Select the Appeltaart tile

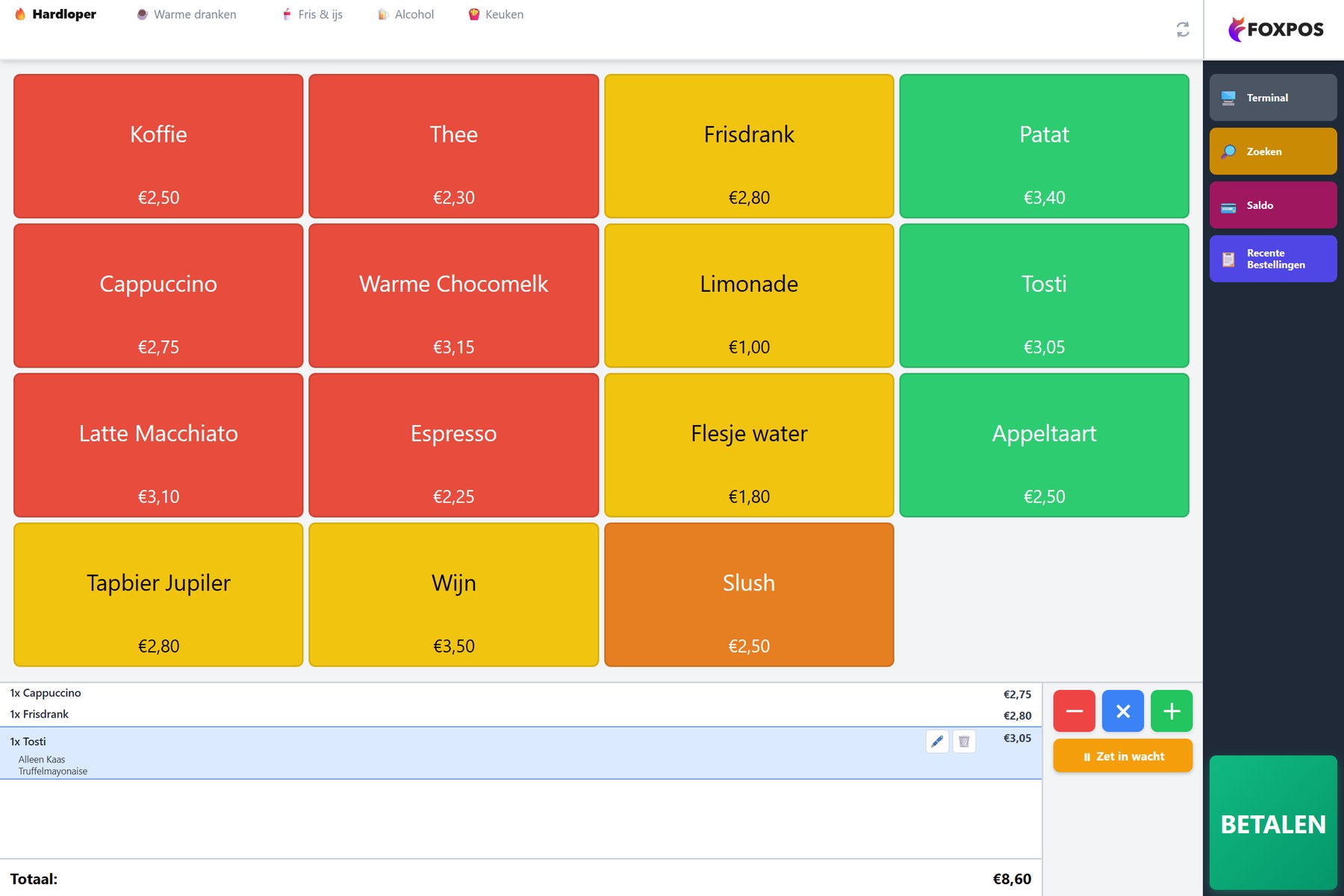pos(1045,445)
